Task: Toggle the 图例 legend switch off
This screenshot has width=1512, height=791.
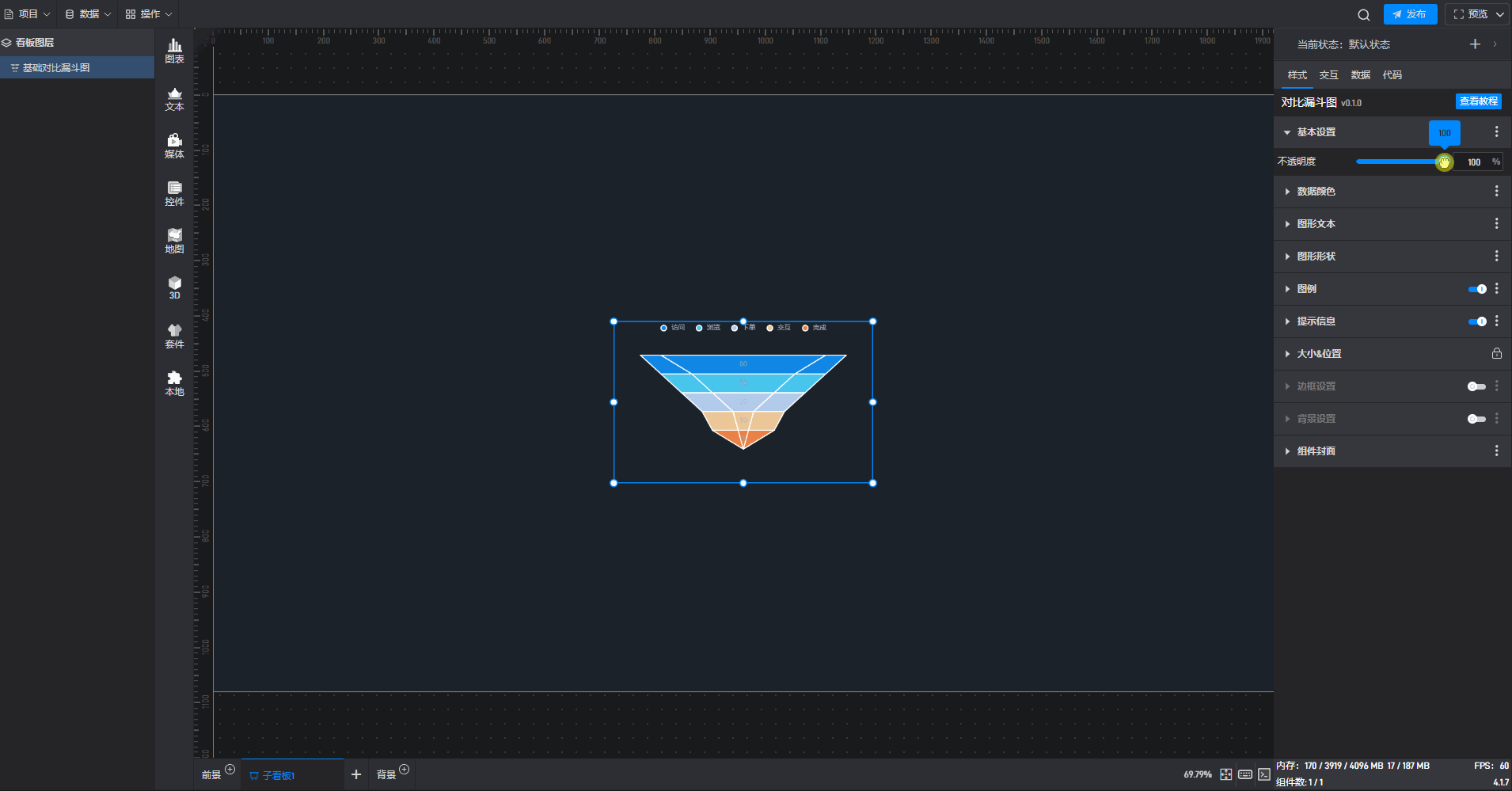Action: (x=1476, y=289)
